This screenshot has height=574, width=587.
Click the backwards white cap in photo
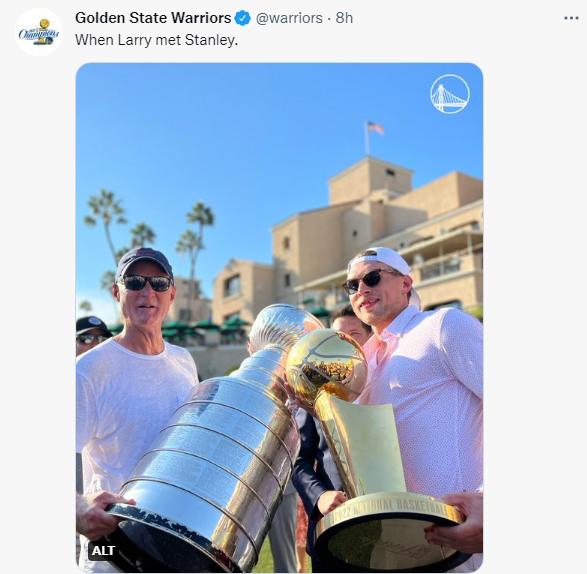[x=382, y=259]
